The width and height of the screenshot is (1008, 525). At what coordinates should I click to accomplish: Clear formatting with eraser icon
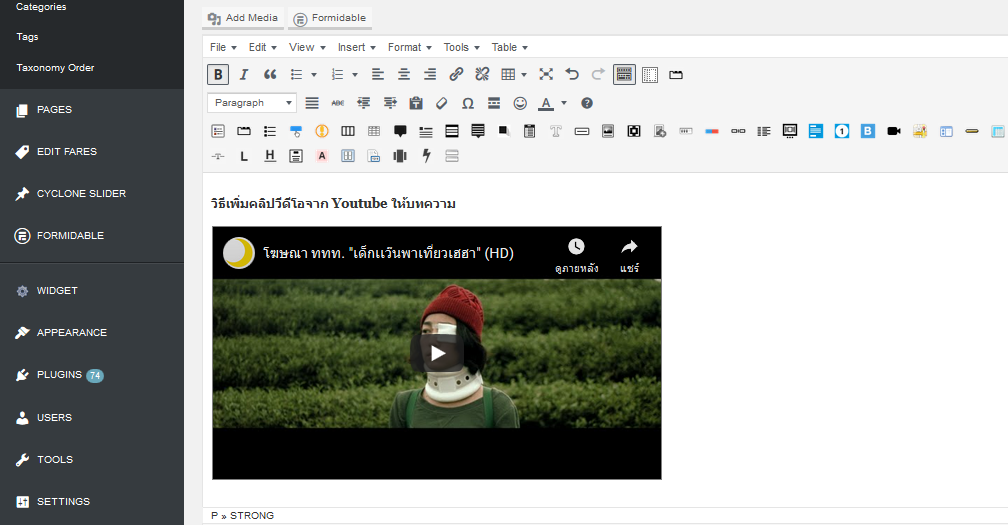(x=442, y=103)
